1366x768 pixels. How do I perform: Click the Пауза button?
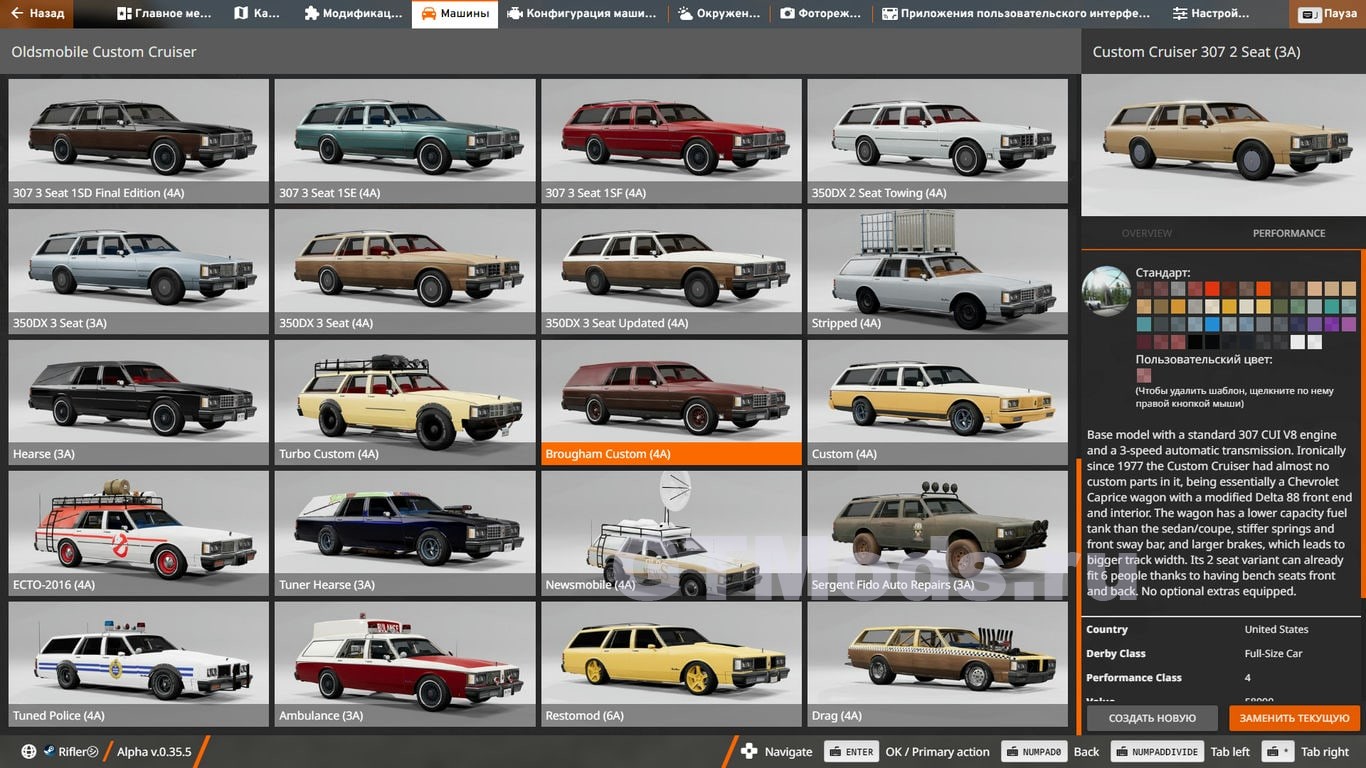tap(1329, 14)
